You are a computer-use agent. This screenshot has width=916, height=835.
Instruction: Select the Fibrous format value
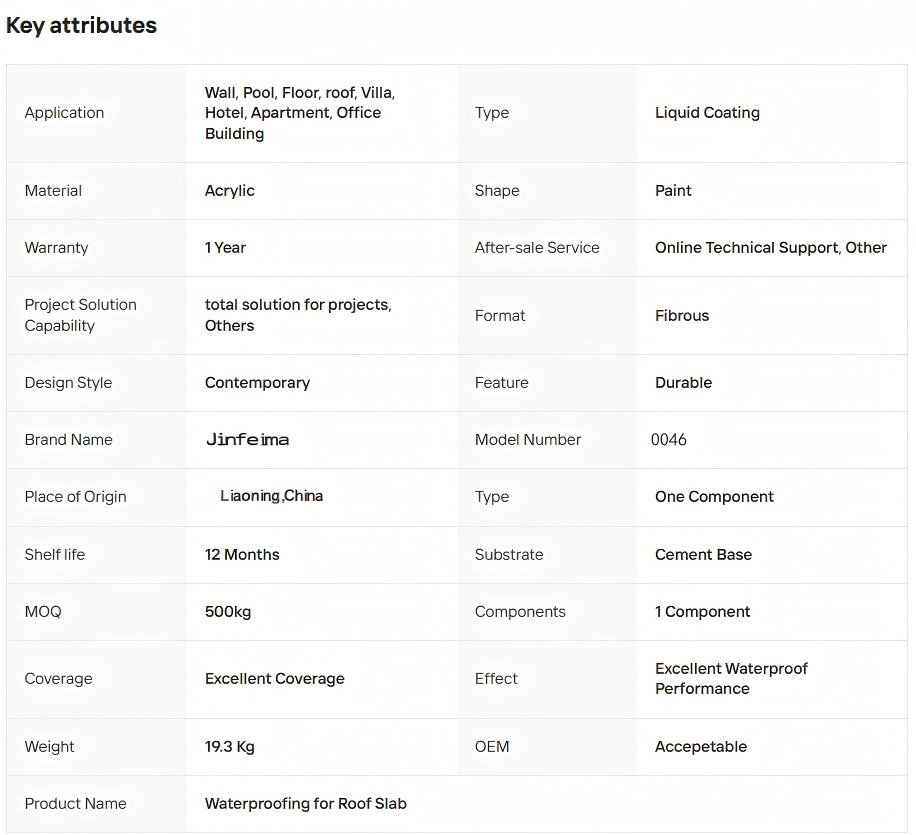(682, 316)
